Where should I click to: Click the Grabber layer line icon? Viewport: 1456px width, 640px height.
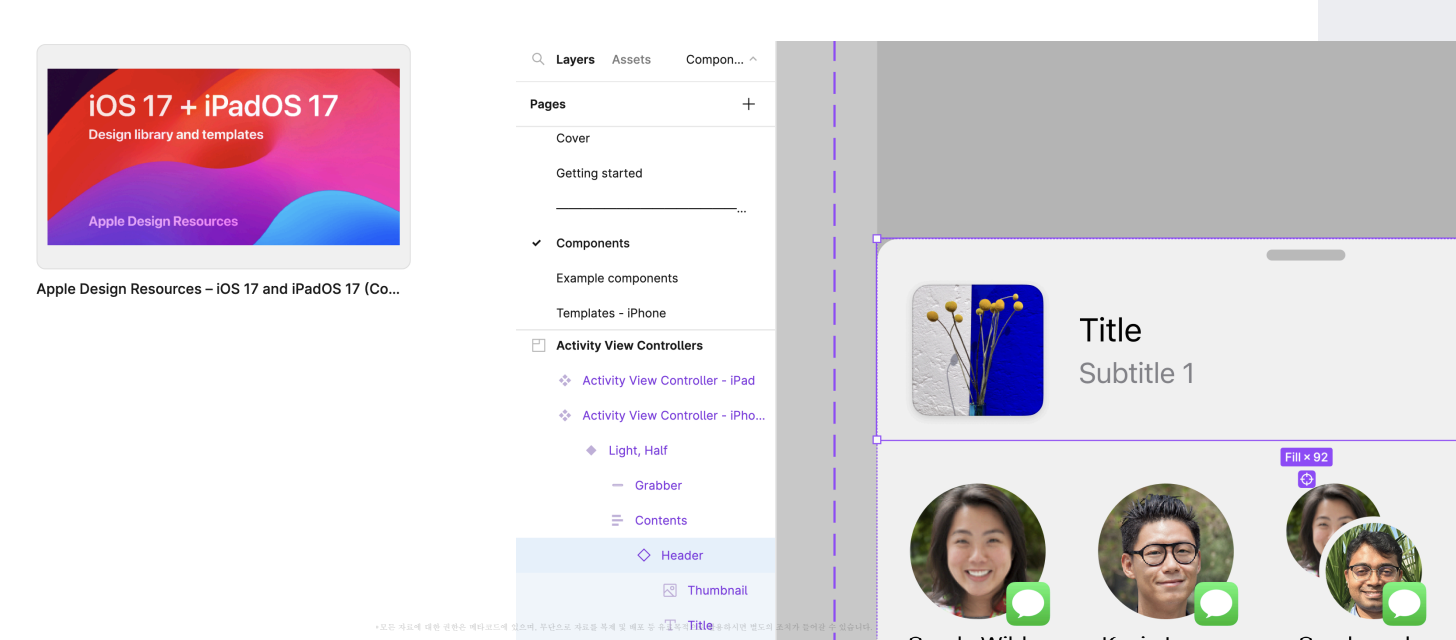[x=617, y=485]
